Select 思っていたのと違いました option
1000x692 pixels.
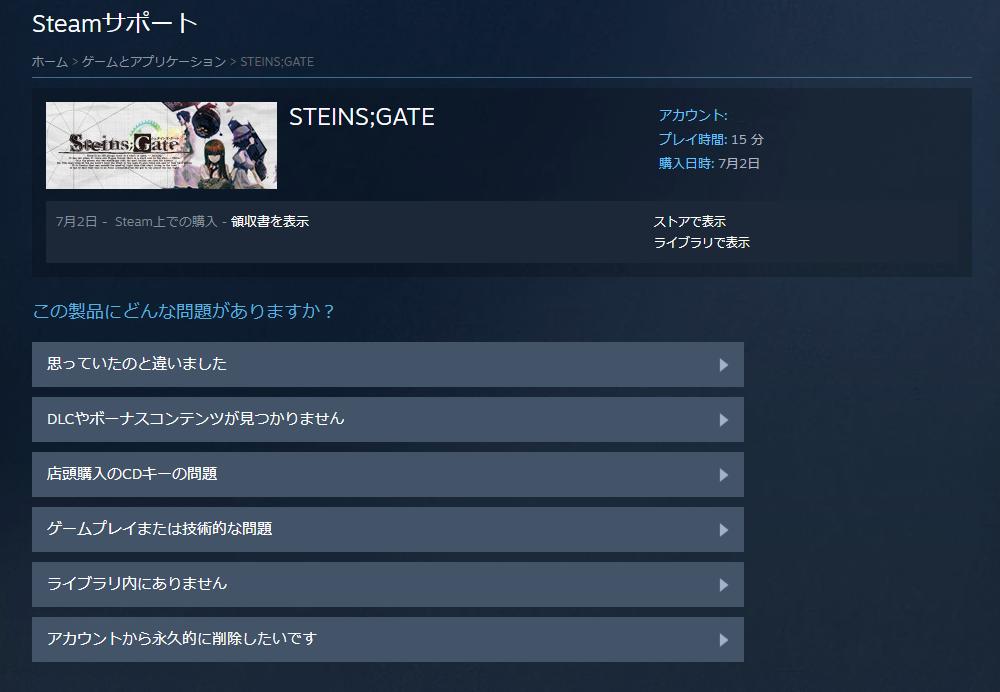click(388, 364)
